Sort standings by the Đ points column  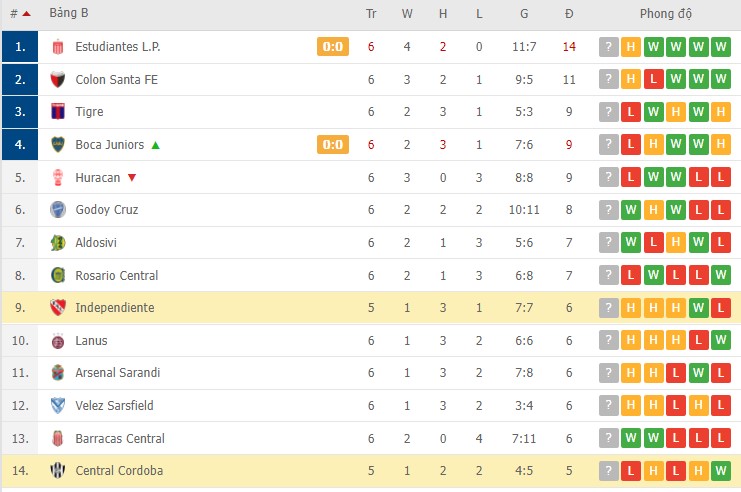tap(569, 14)
